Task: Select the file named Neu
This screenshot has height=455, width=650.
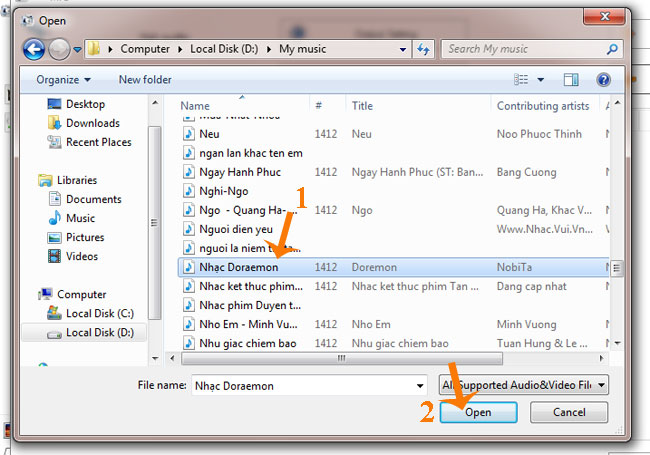Action: pyautogui.click(x=209, y=134)
